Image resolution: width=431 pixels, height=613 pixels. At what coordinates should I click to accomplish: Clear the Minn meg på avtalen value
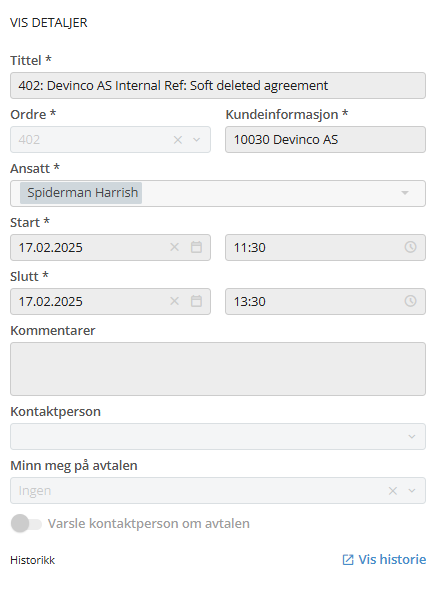(x=393, y=491)
